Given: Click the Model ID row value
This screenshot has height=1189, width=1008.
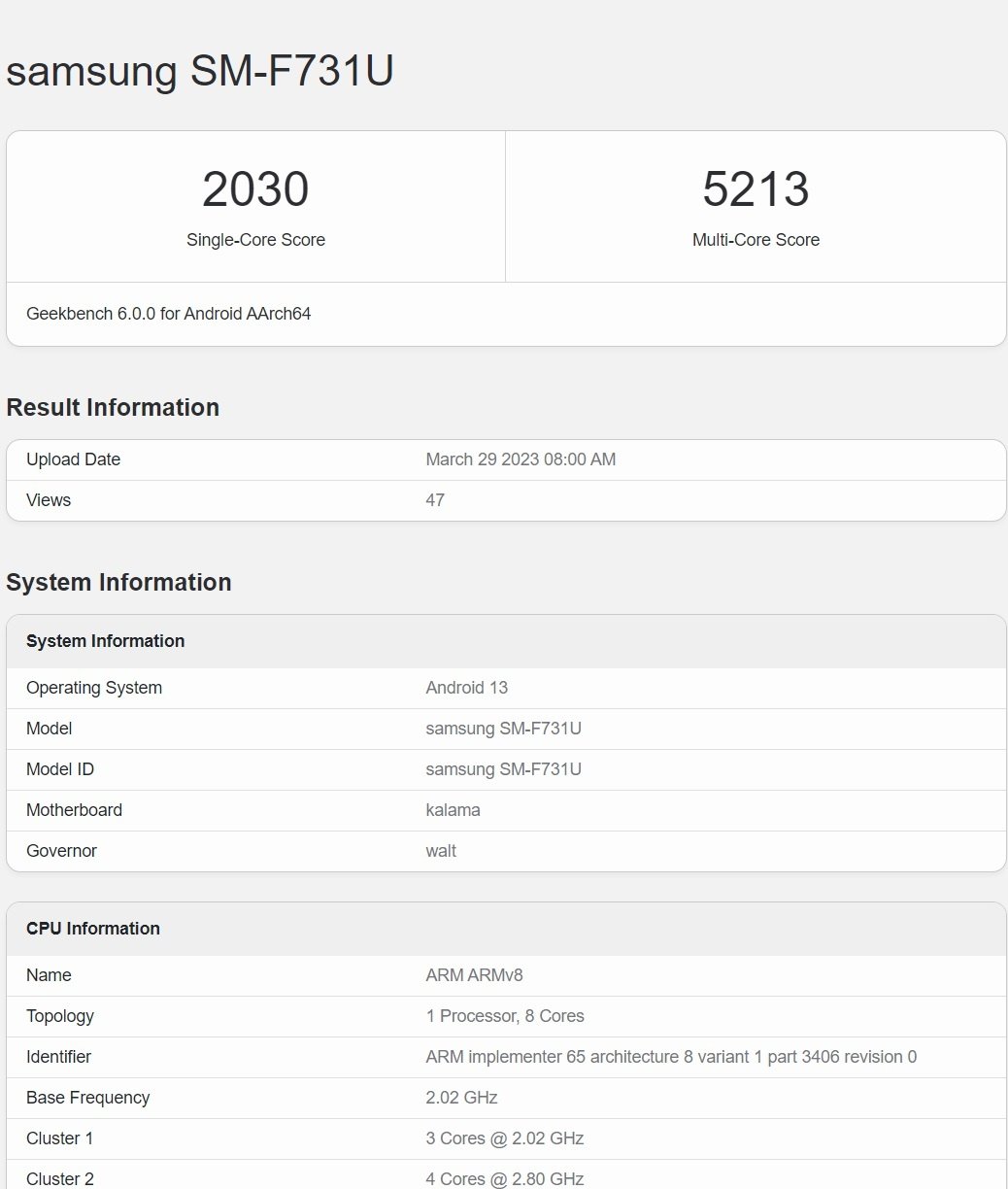Looking at the screenshot, I should pyautogui.click(x=503, y=769).
